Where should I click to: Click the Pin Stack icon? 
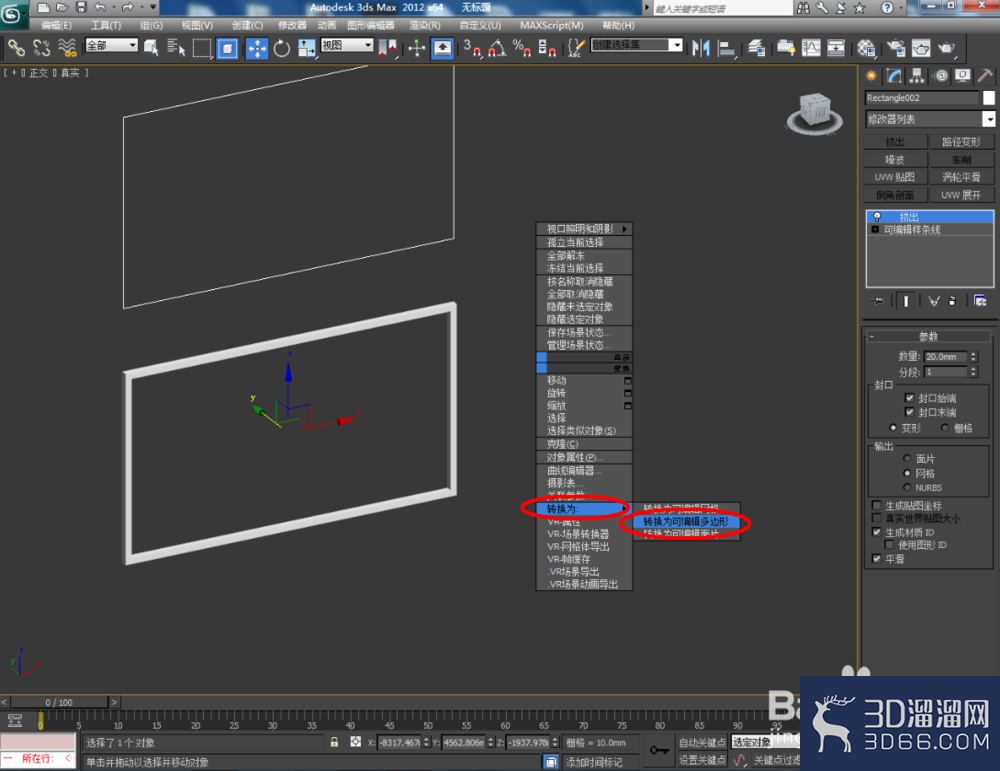[878, 301]
